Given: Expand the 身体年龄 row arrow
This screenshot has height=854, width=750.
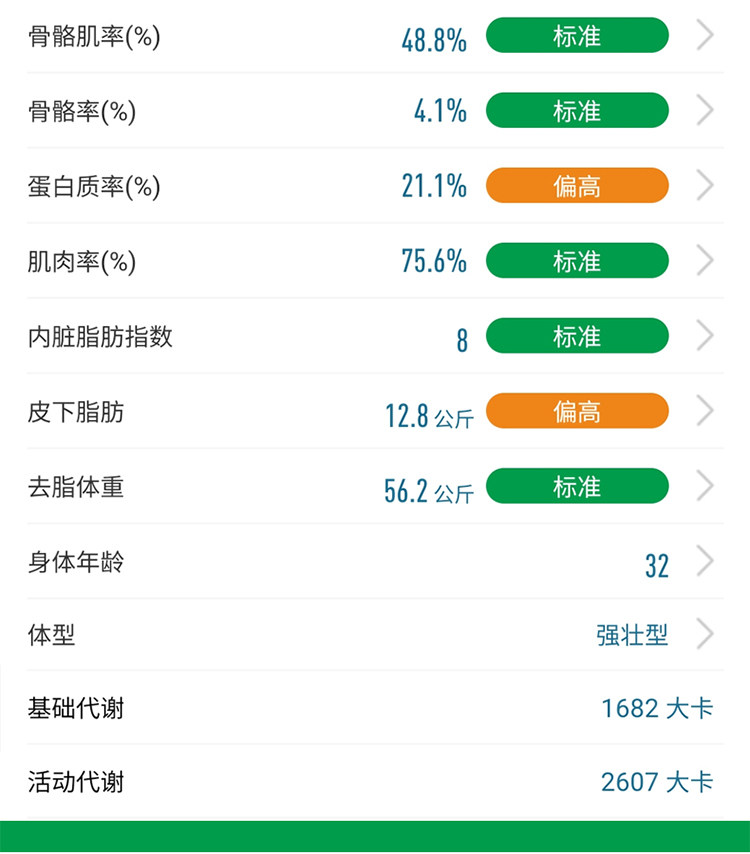Looking at the screenshot, I should pyautogui.click(x=705, y=562).
